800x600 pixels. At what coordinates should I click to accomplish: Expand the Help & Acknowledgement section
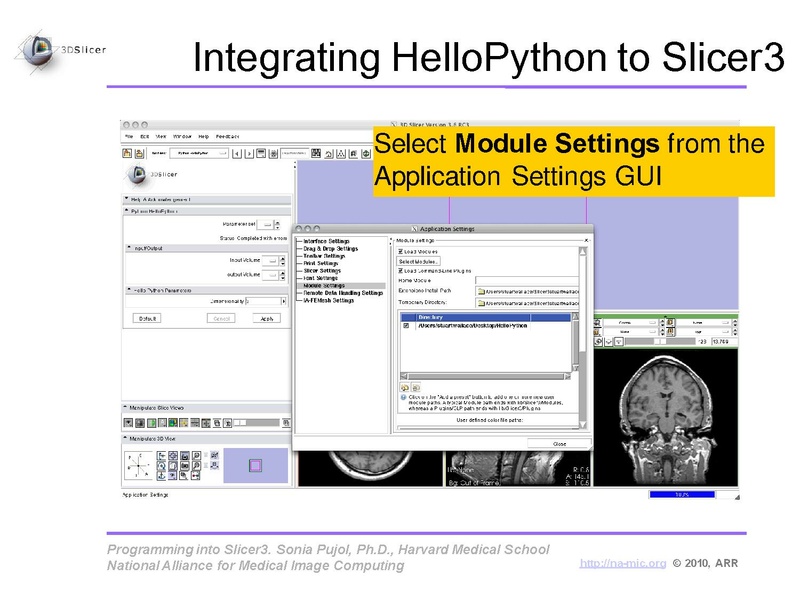point(207,199)
